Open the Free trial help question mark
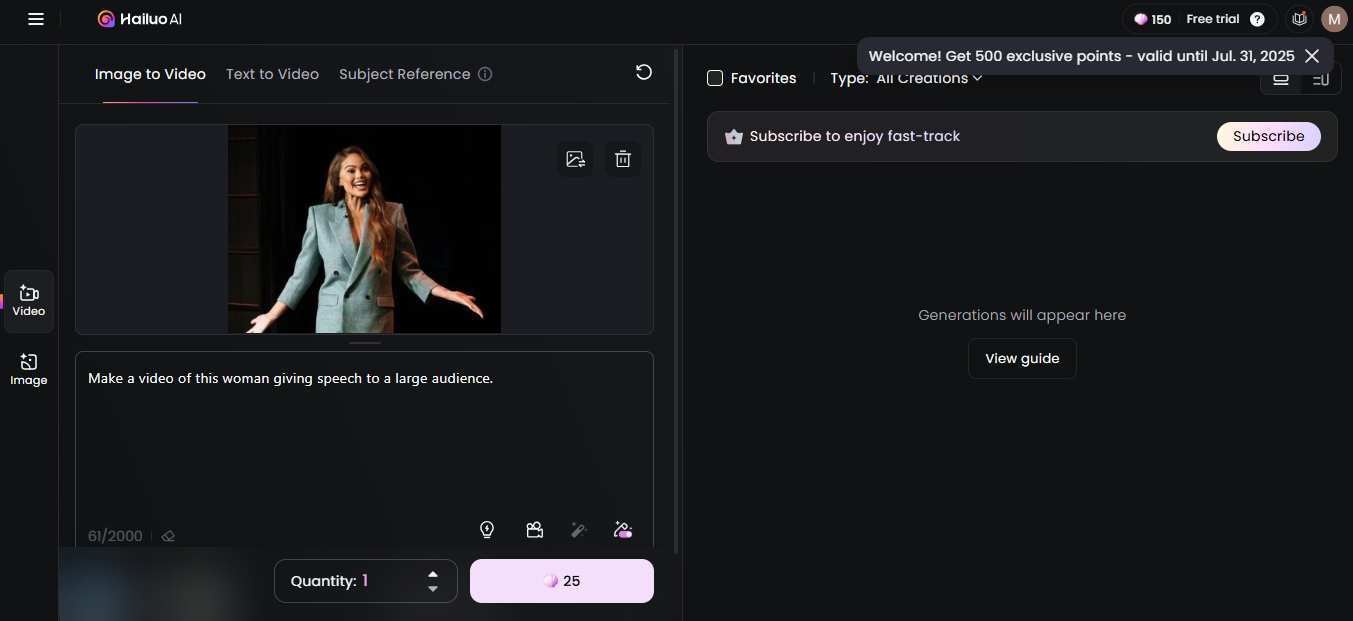The width and height of the screenshot is (1353, 621). click(1257, 19)
